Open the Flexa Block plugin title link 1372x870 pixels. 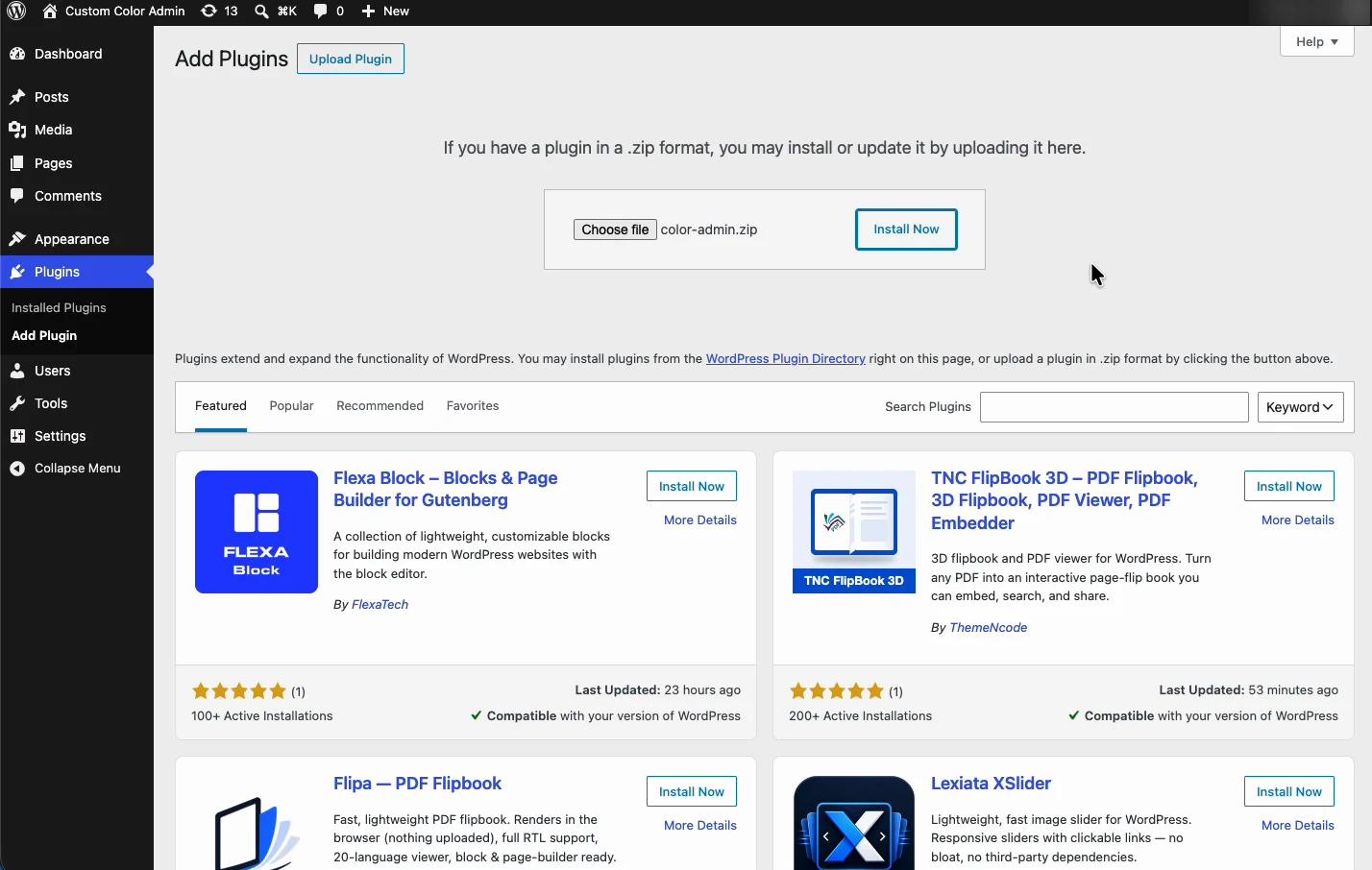pos(445,489)
